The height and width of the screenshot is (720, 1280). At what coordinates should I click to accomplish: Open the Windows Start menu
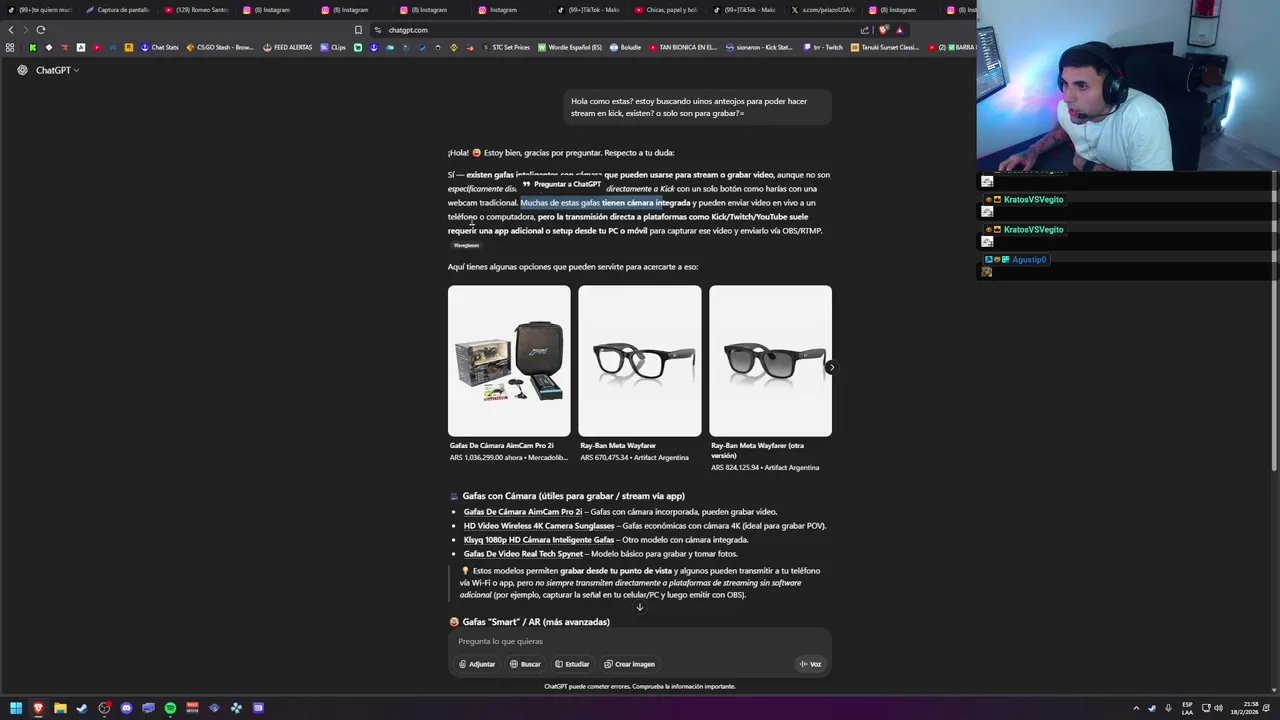(x=16, y=708)
